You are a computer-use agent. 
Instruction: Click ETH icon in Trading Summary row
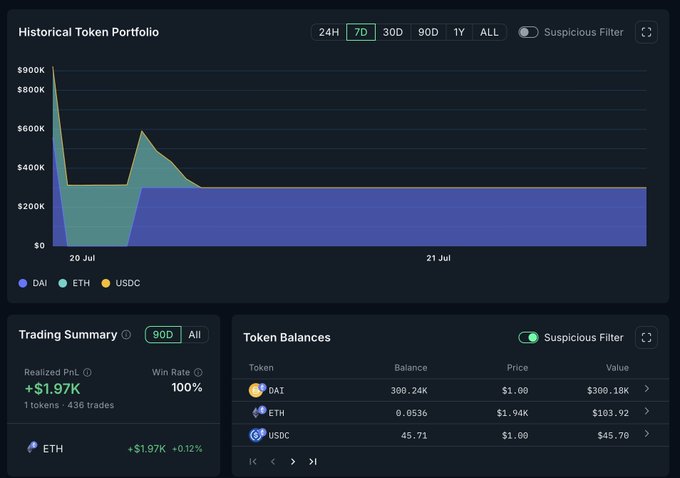[32, 447]
